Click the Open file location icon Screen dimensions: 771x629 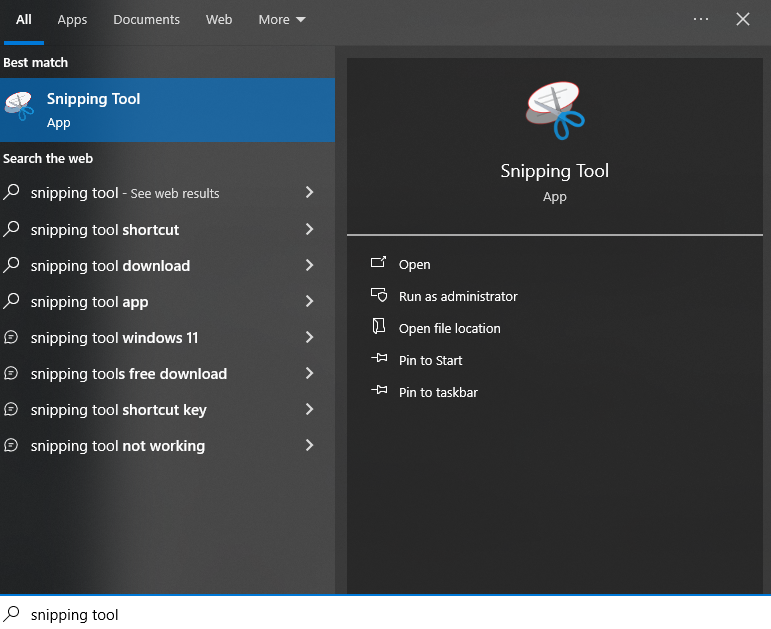click(x=378, y=328)
